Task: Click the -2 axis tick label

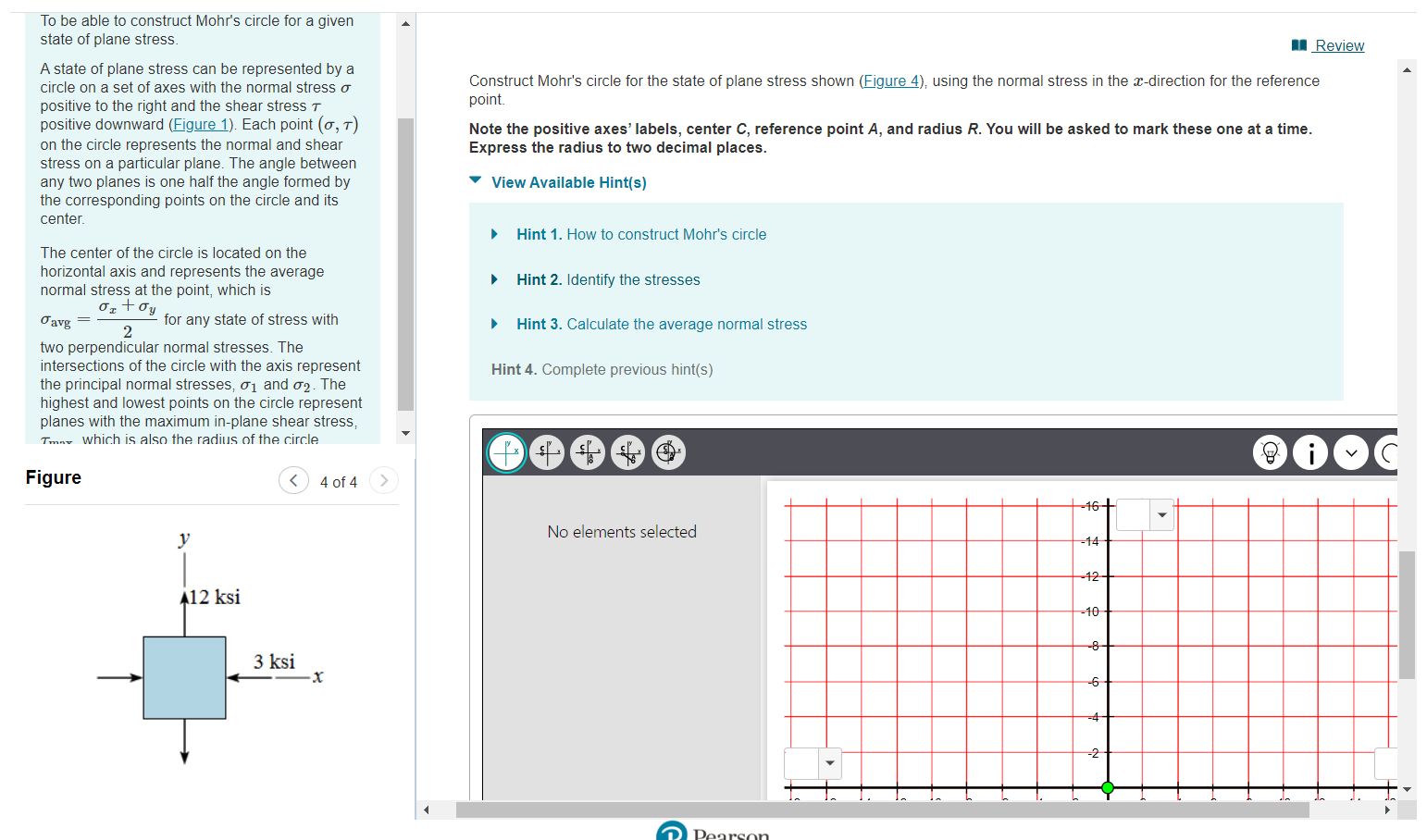Action: 1093,753
